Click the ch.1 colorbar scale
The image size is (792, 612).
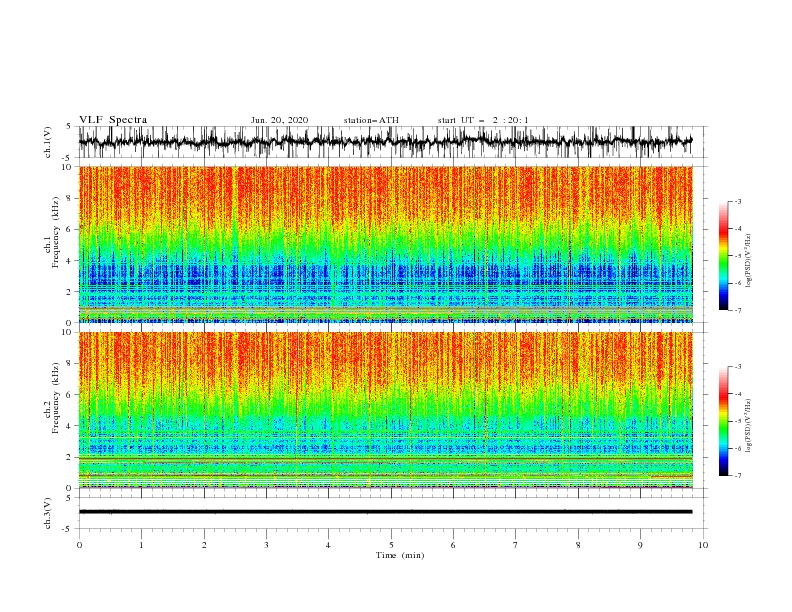tap(724, 256)
